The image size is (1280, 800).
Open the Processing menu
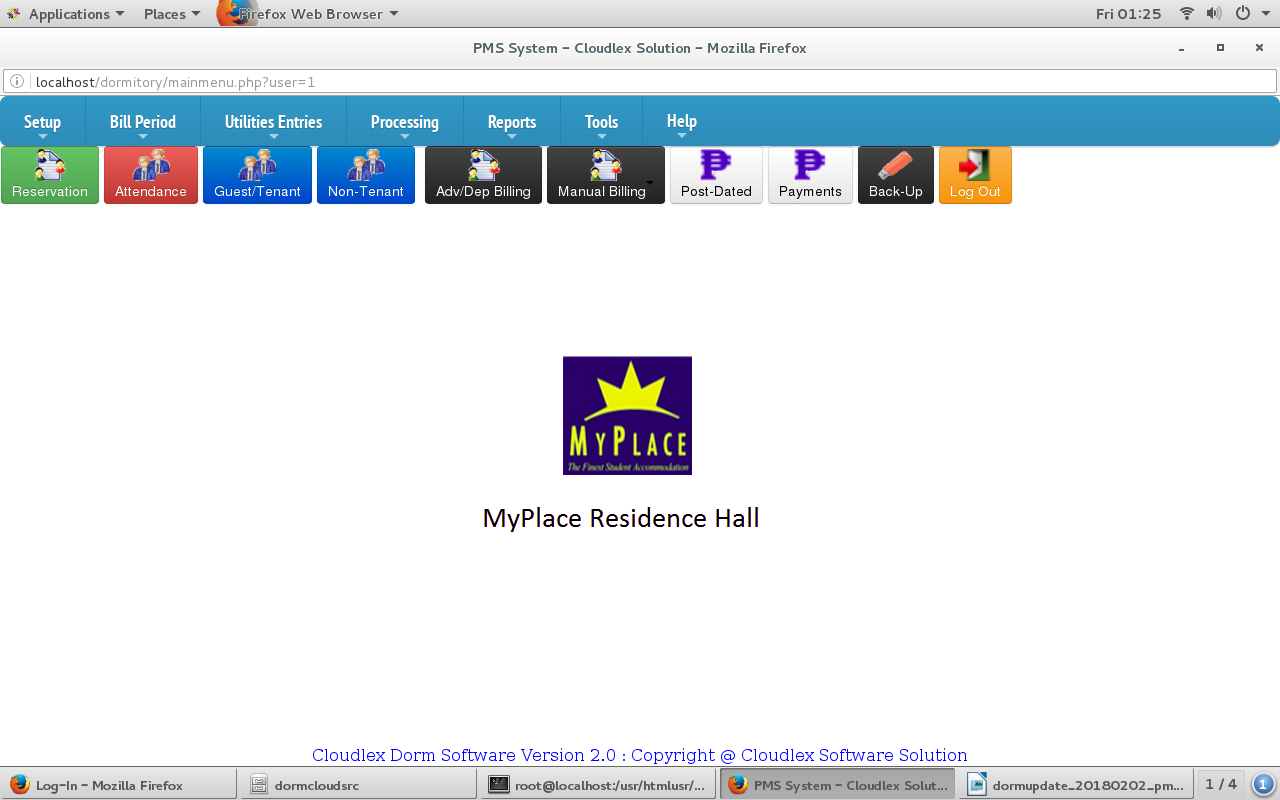click(x=404, y=122)
